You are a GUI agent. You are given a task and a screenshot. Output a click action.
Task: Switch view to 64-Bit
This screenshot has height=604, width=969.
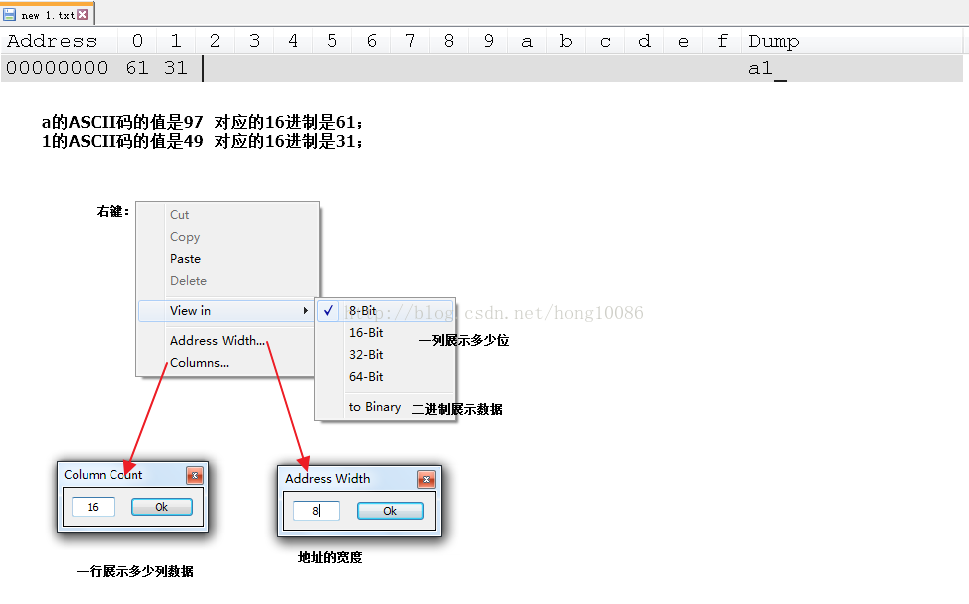366,376
